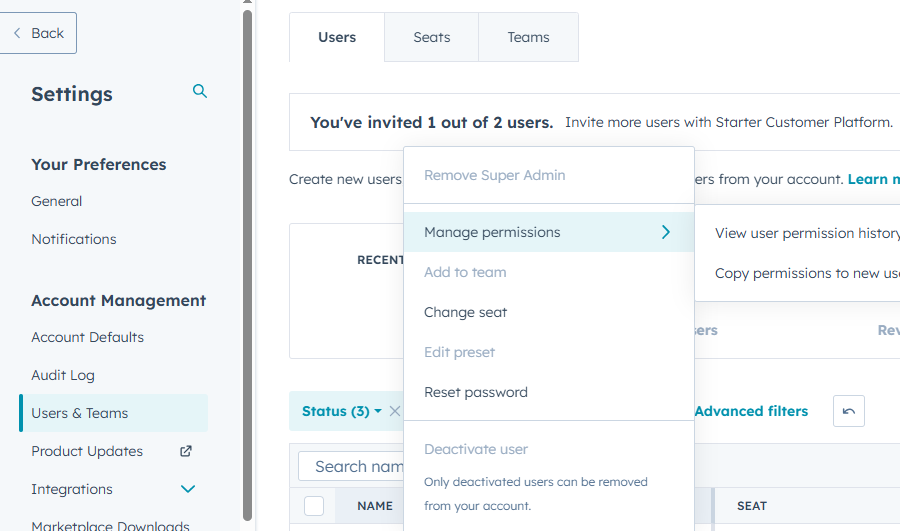Viewport: 900px width, 531px height.
Task: Switch to the Seats tab
Action: pyautogui.click(x=431, y=37)
